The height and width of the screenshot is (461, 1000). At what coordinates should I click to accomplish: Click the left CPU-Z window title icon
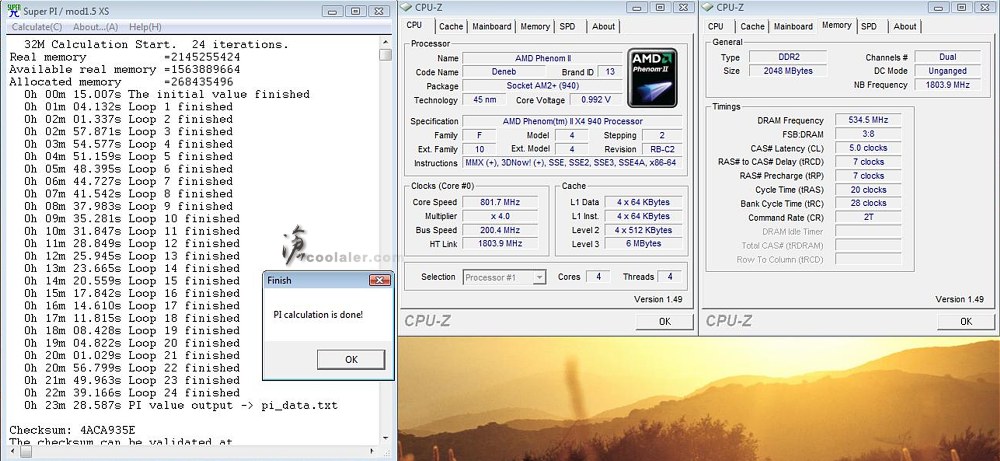[406, 7]
